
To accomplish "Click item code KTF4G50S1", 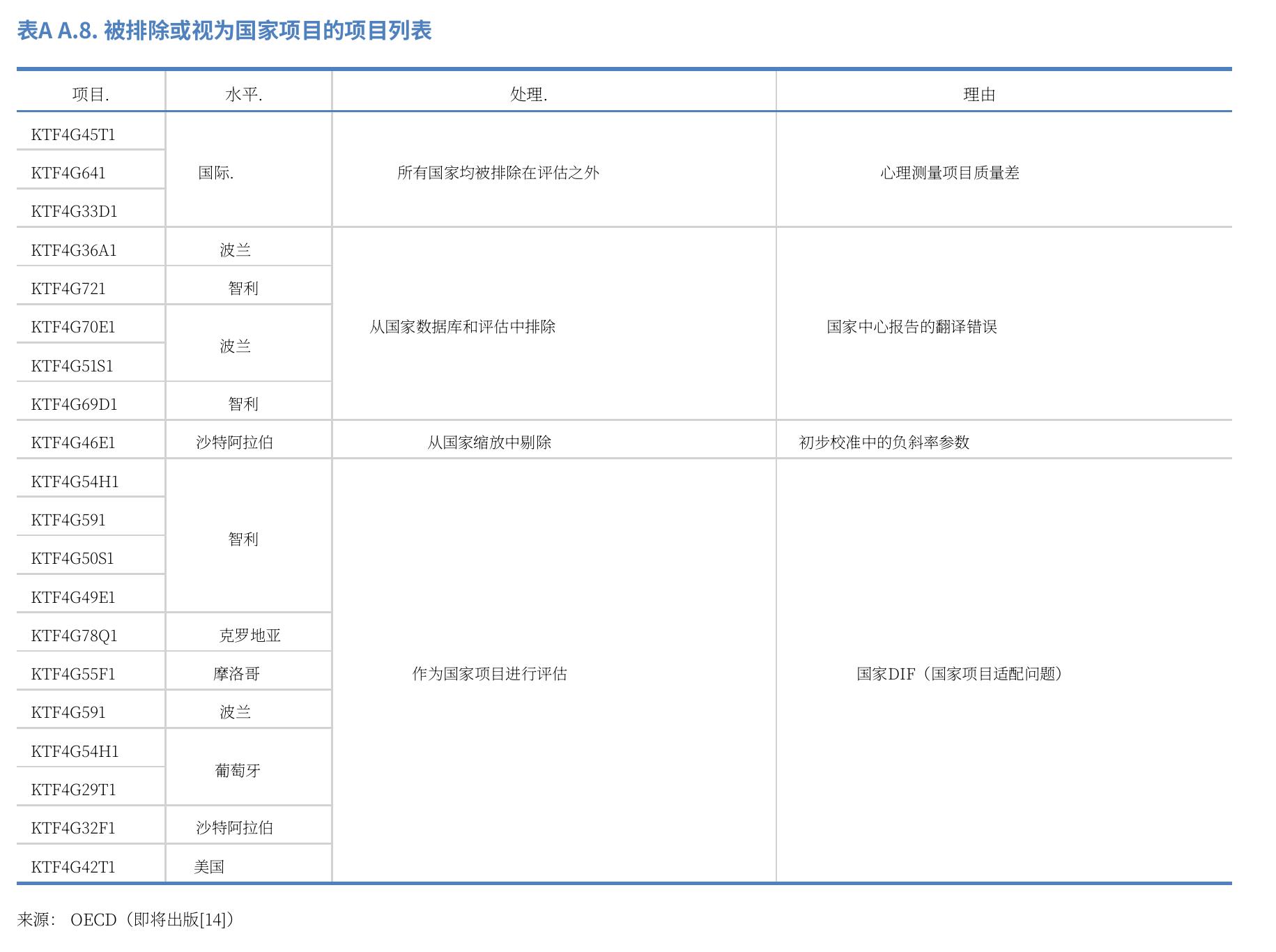I will (x=72, y=558).
